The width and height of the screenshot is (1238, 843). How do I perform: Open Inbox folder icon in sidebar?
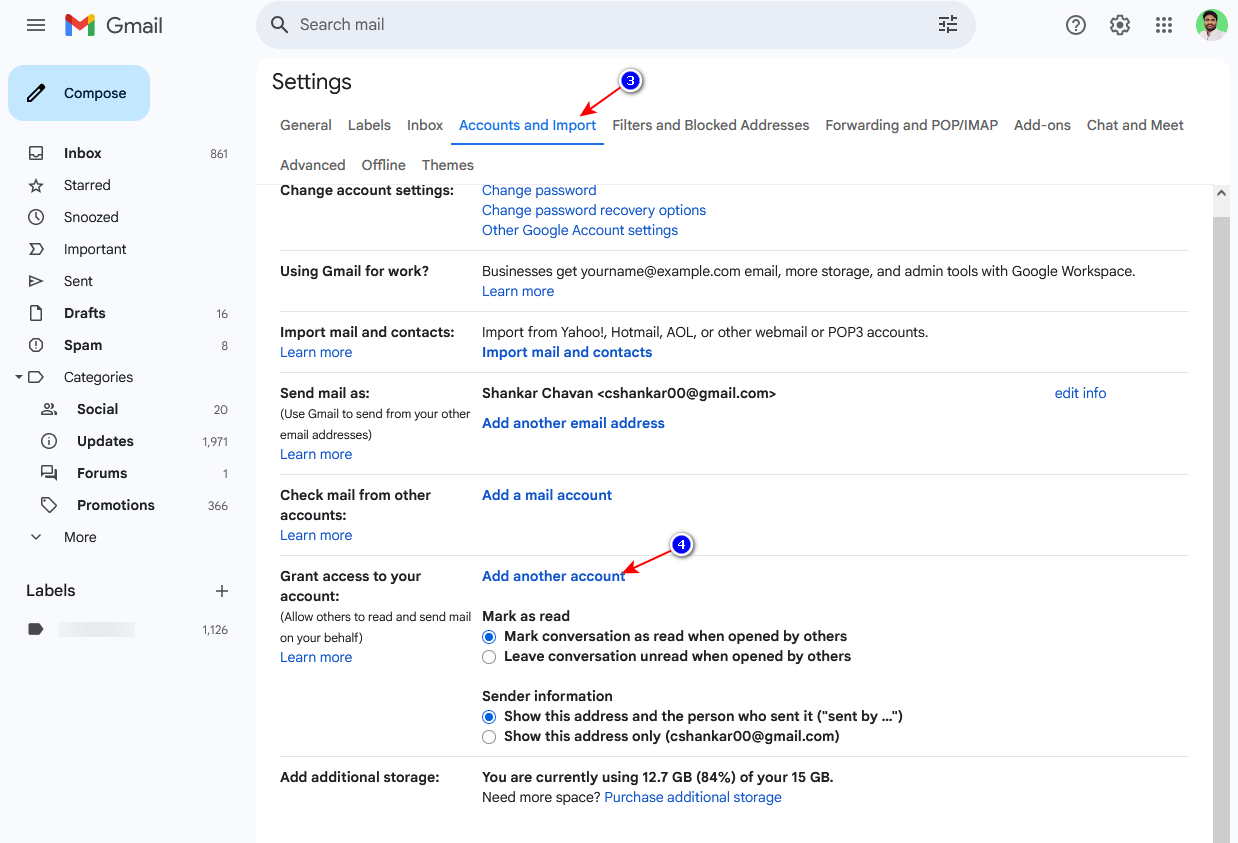[36, 153]
